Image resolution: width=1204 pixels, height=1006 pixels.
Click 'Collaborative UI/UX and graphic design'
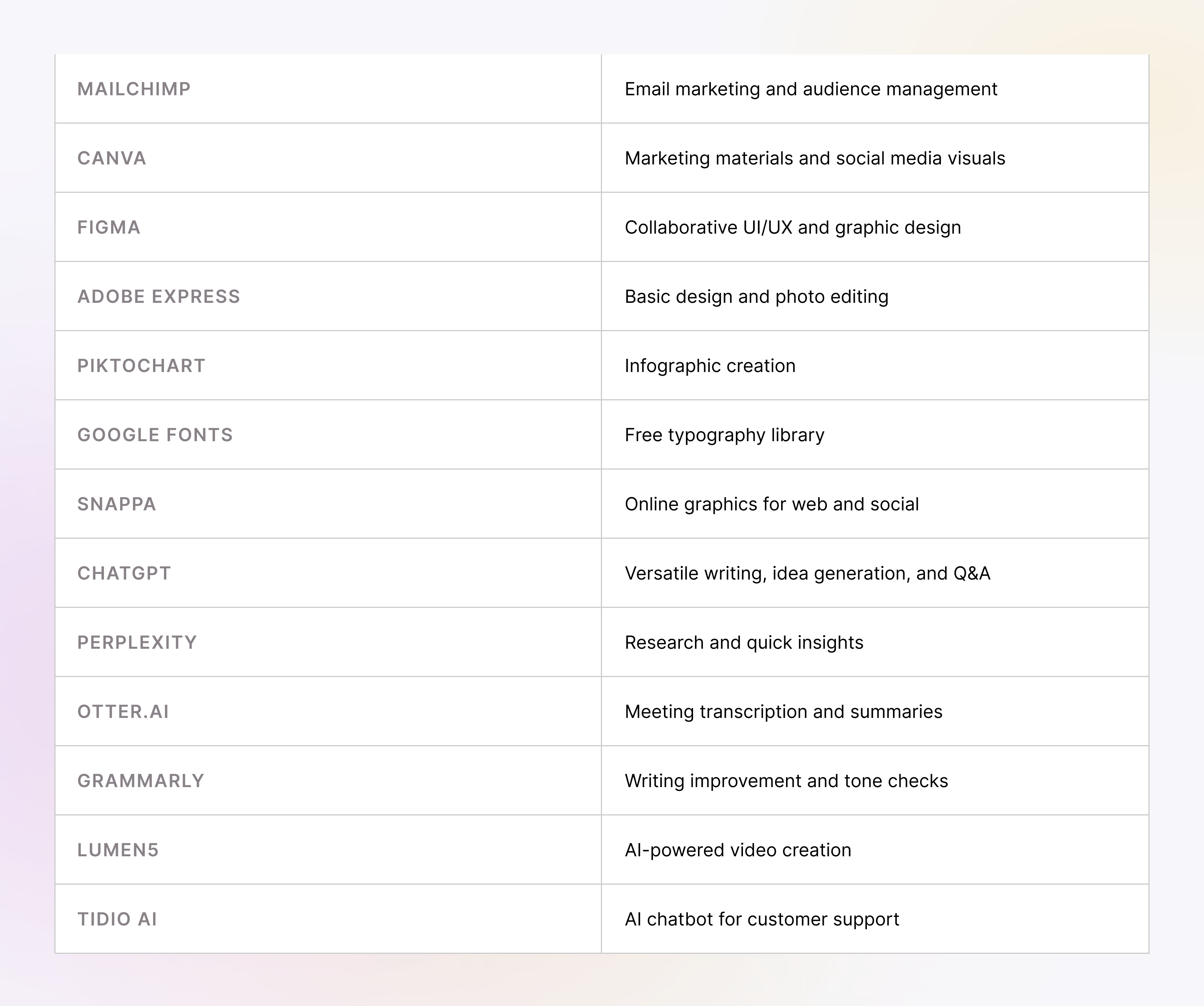tap(793, 228)
